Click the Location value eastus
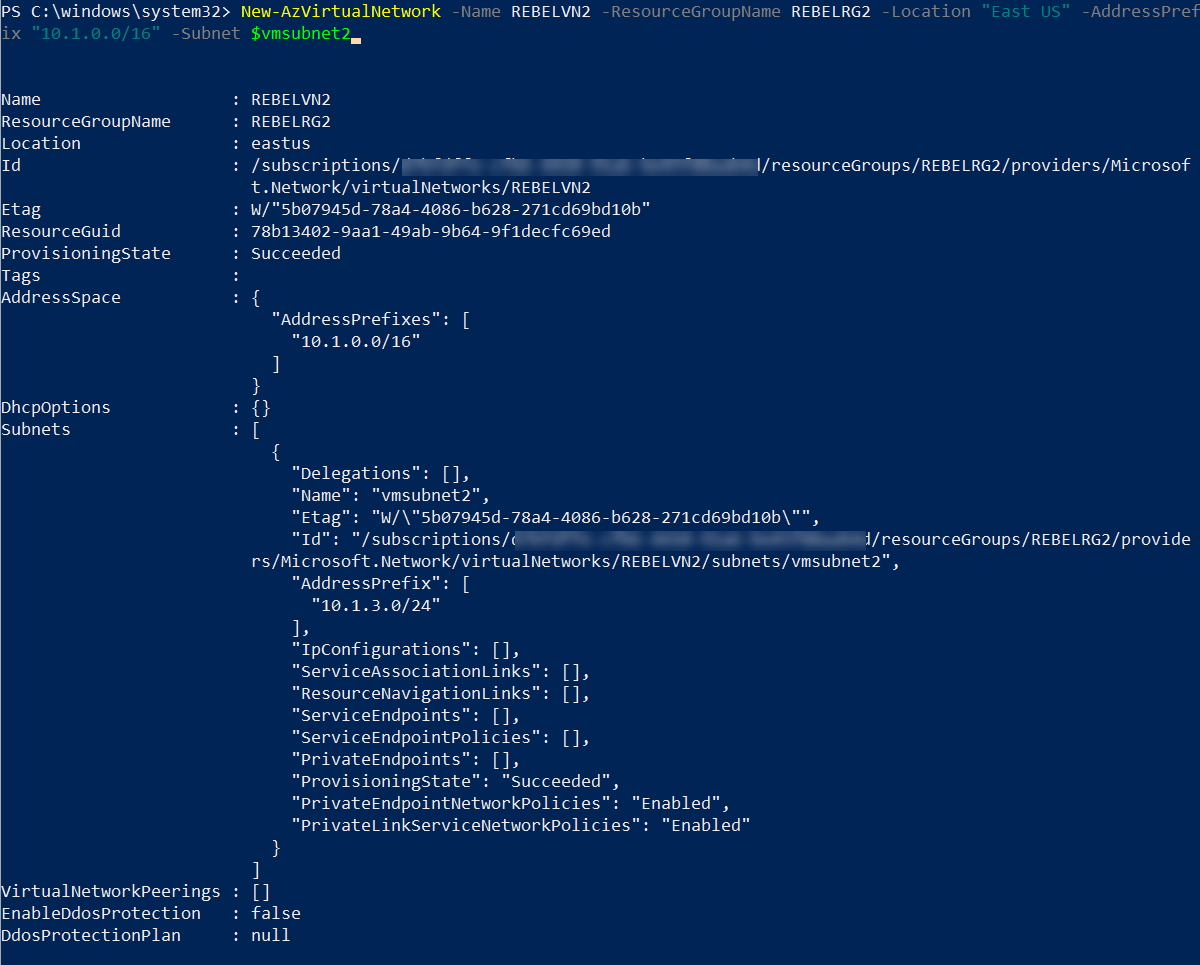Image resolution: width=1200 pixels, height=965 pixels. click(x=280, y=144)
